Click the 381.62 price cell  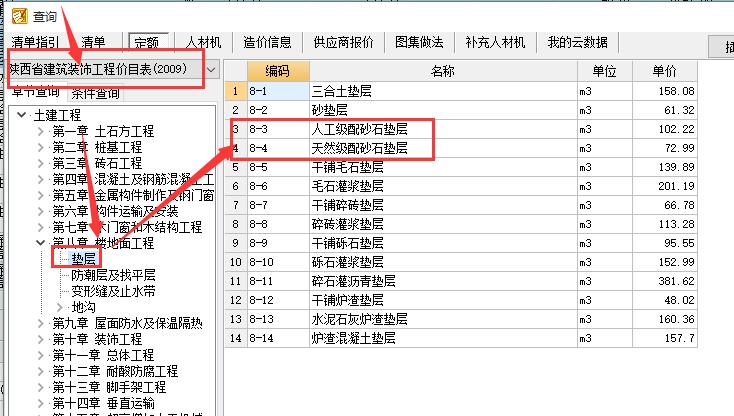coord(664,281)
